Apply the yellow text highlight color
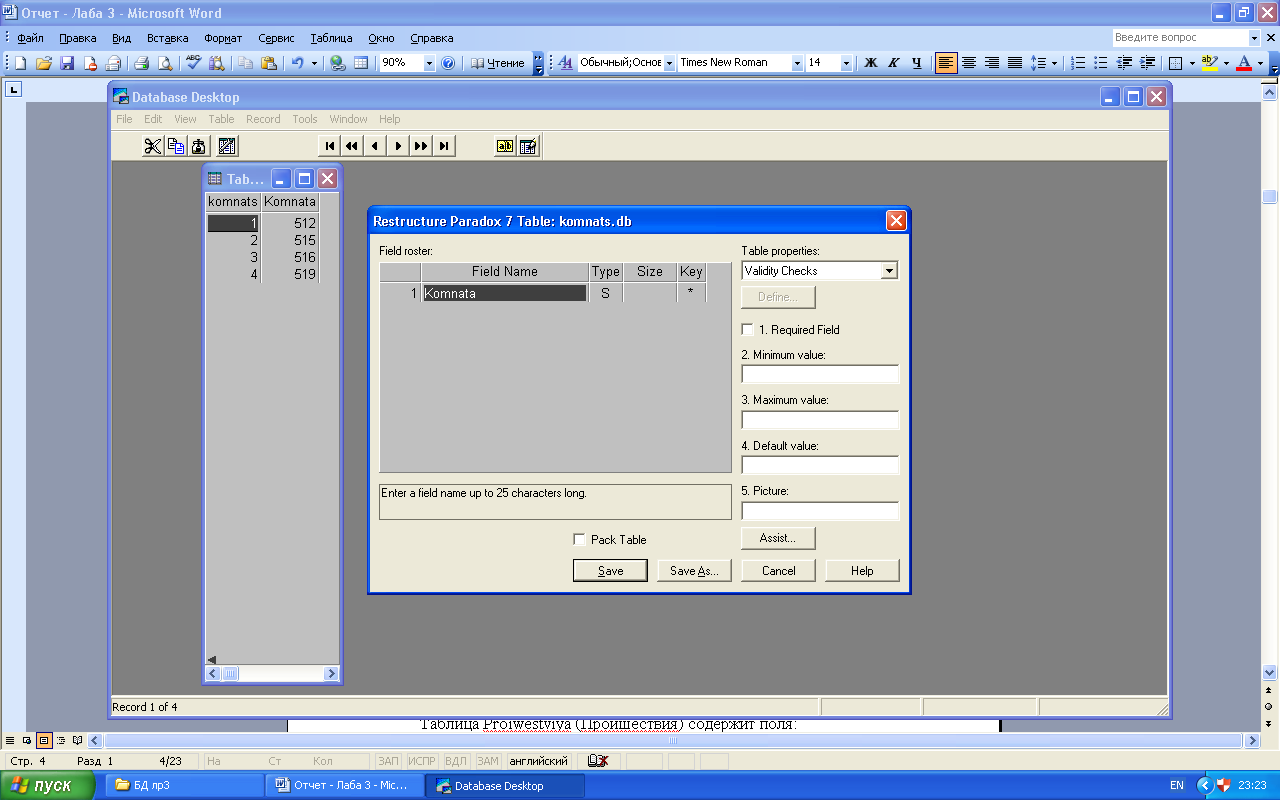 point(1208,63)
